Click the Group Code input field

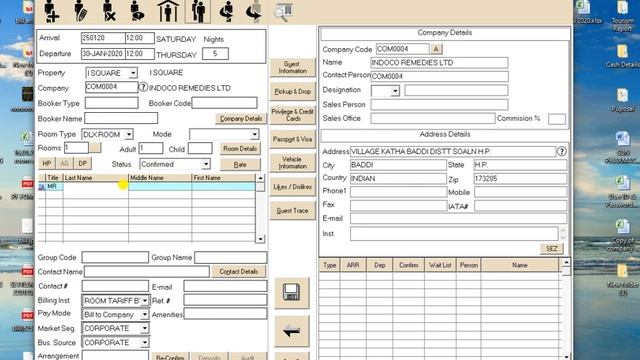coord(115,258)
